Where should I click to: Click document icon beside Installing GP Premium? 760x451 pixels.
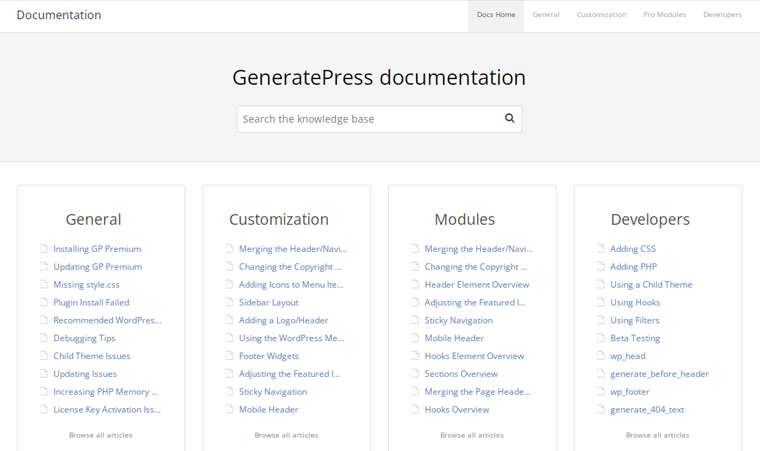[44, 249]
